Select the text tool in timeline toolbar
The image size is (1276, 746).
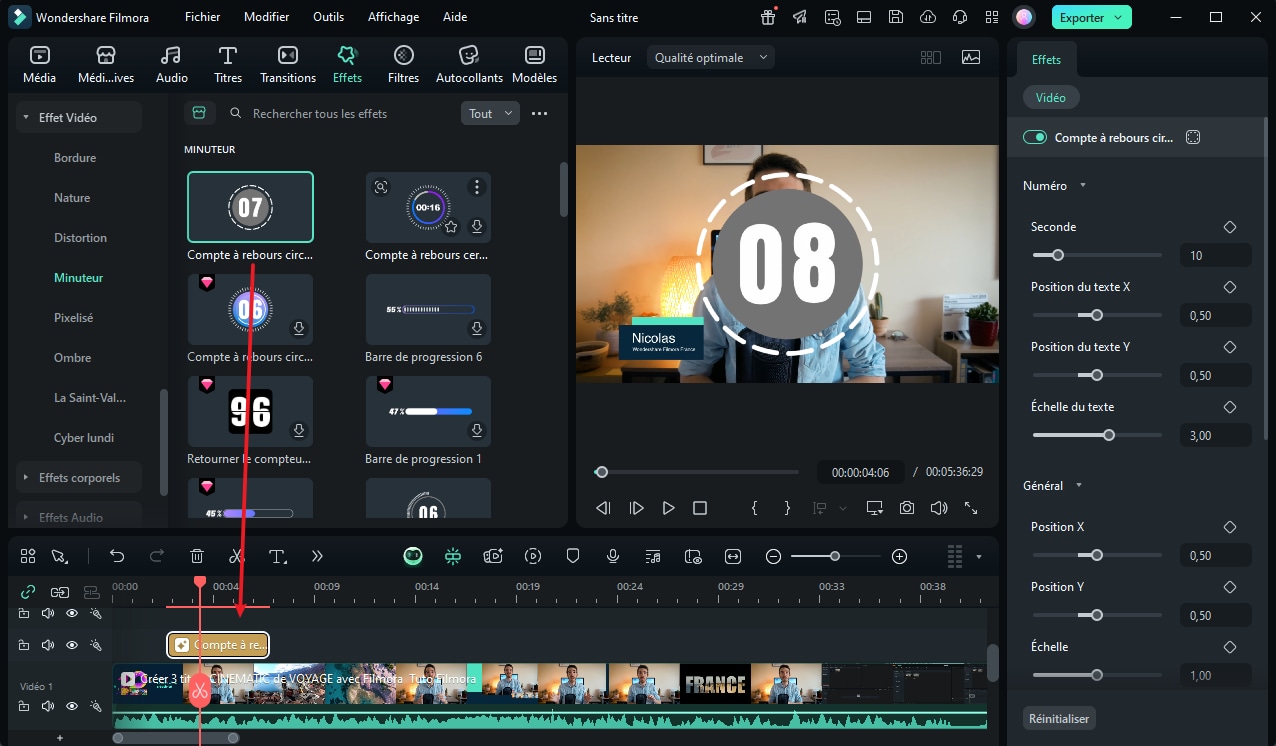(278, 556)
